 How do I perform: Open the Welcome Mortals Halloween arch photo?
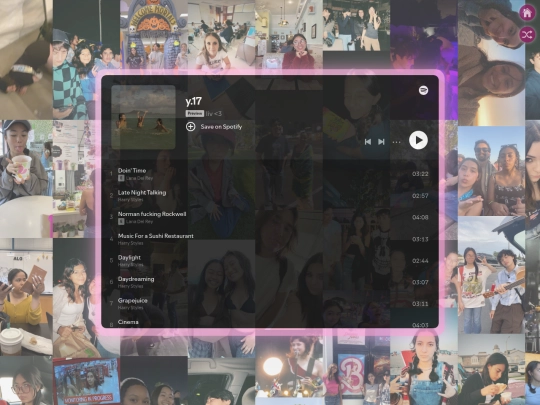click(x=154, y=34)
